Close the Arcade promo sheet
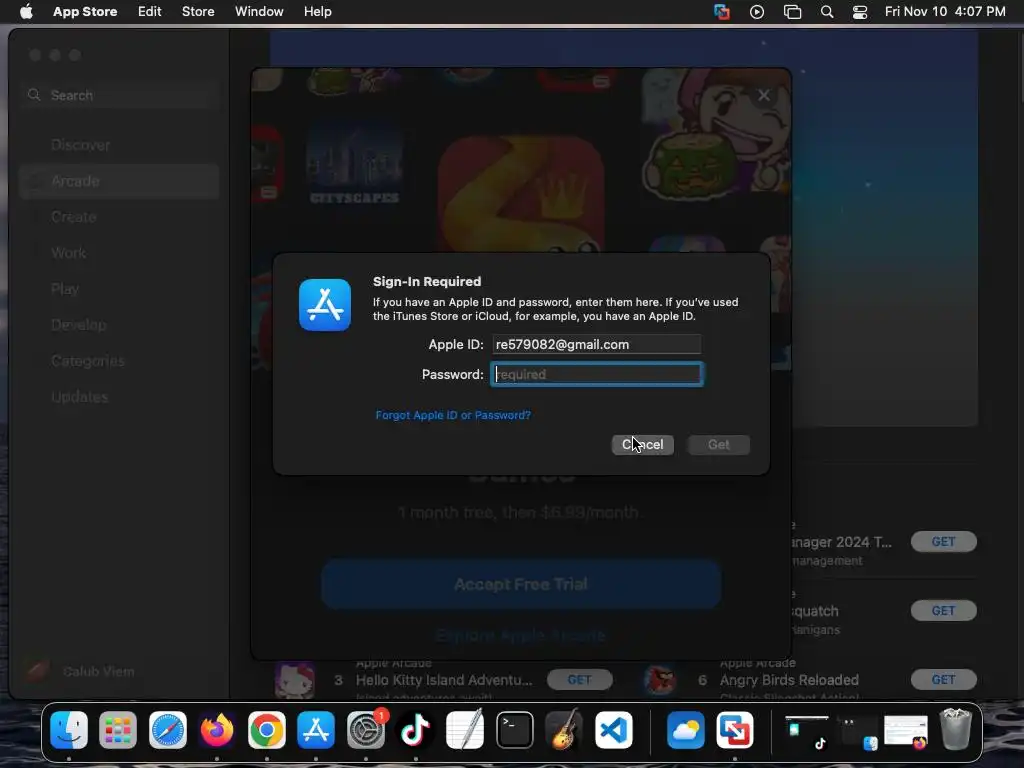 tap(763, 95)
